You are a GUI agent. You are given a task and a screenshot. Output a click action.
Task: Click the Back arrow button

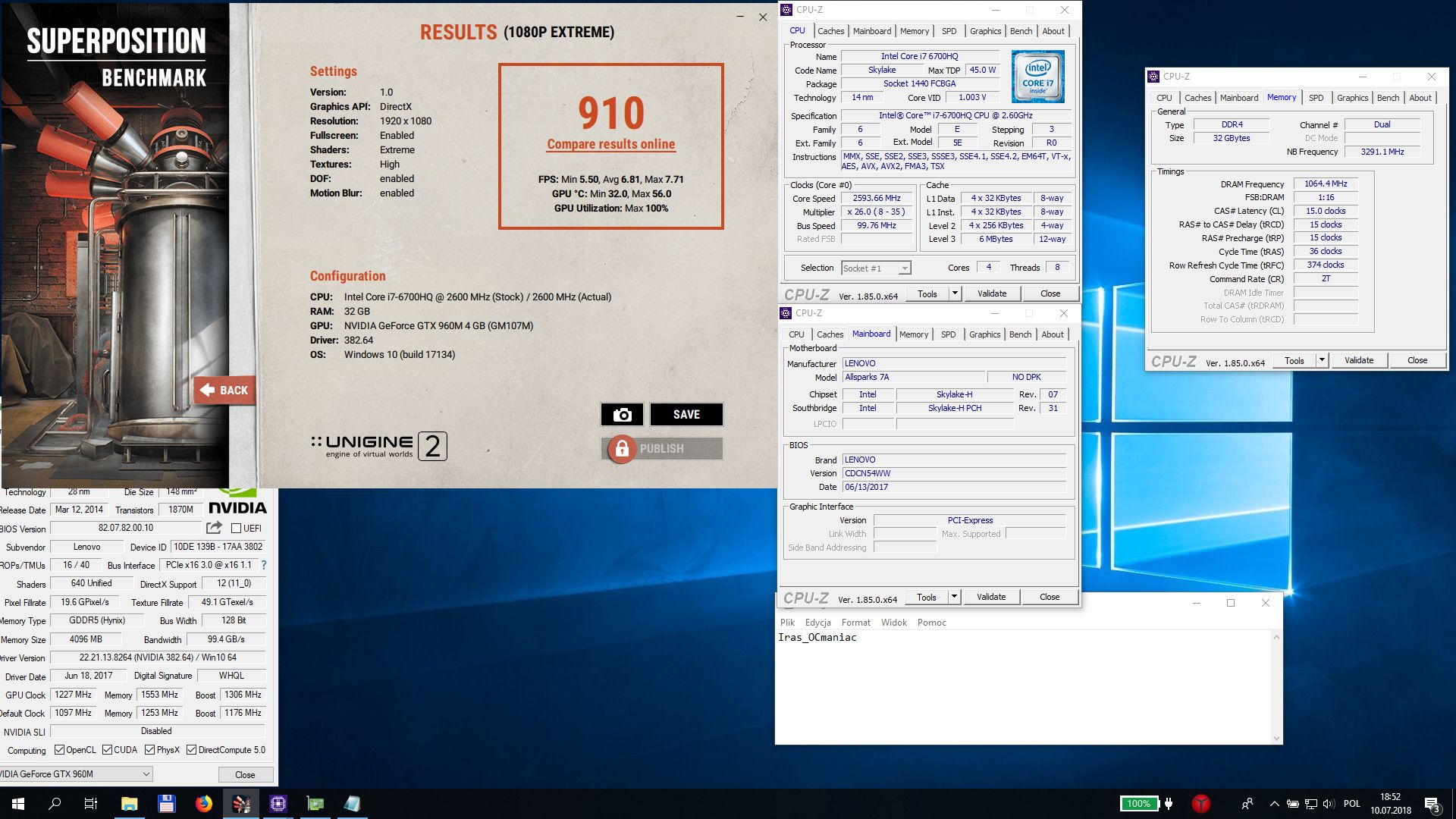coord(224,391)
